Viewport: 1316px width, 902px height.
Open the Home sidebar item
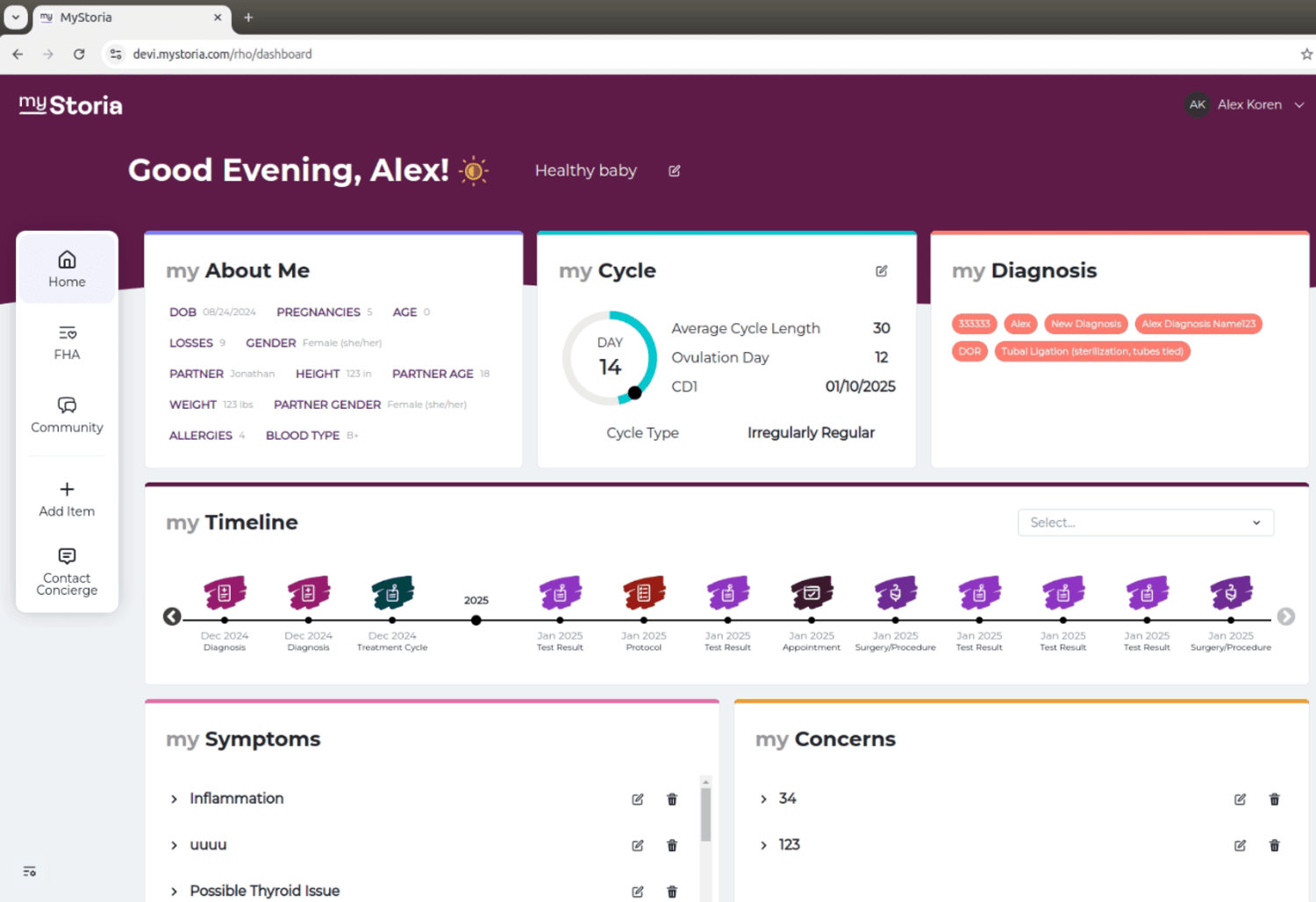[67, 268]
